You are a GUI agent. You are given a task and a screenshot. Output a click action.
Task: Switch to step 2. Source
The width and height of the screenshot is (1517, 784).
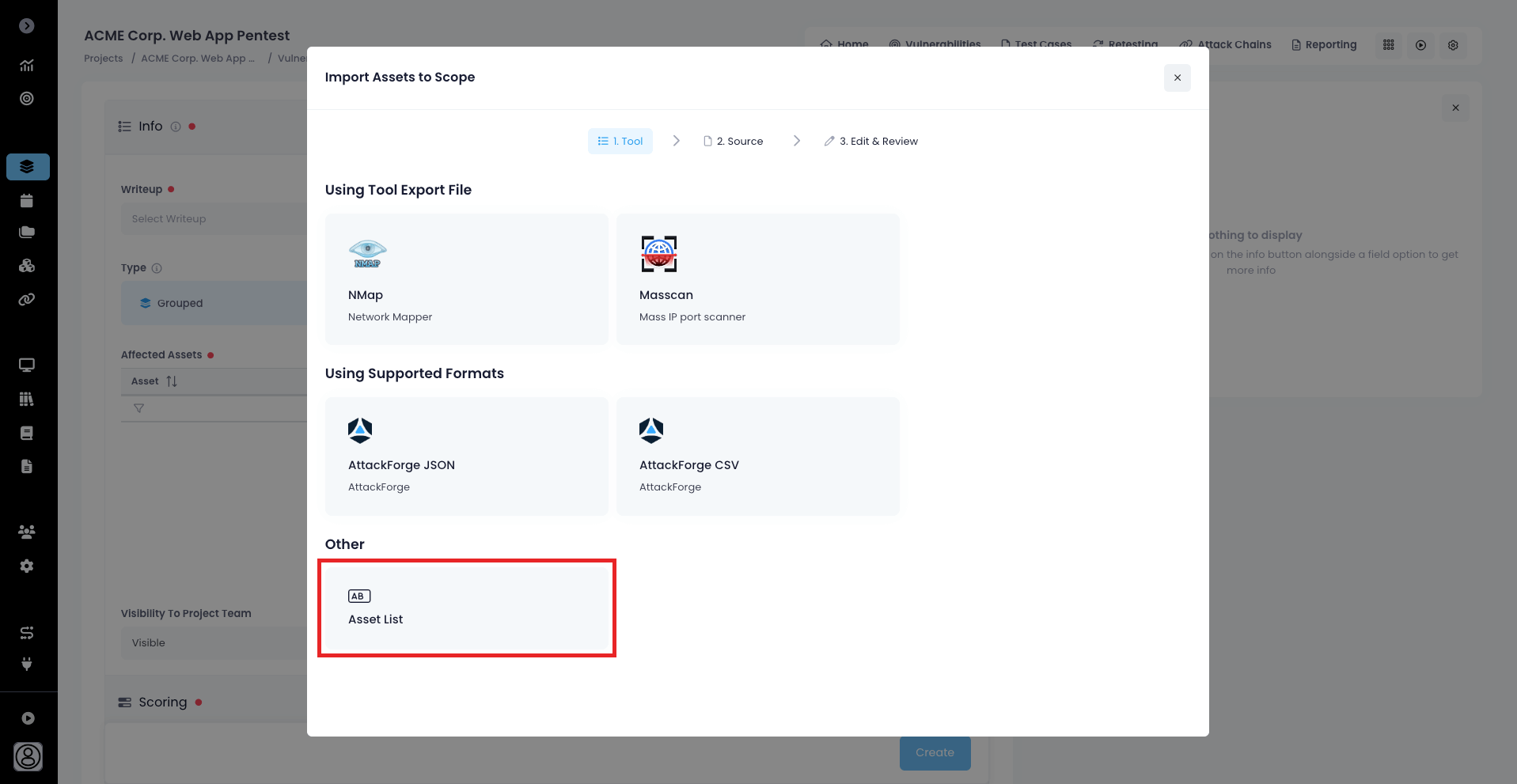(734, 142)
